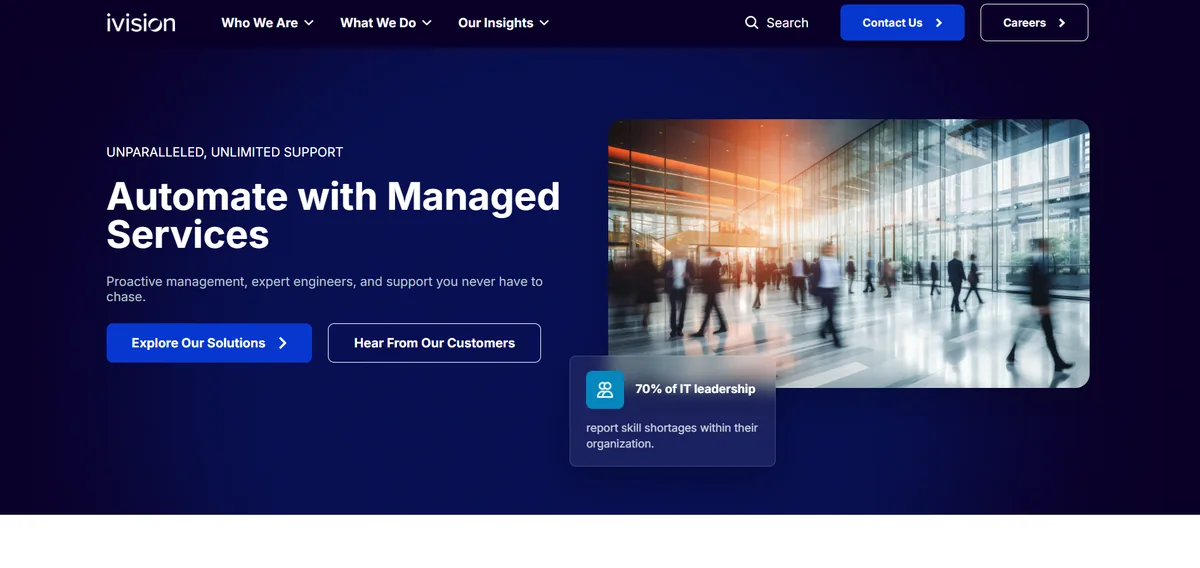Expand the Who We Are chevron
This screenshot has width=1200, height=568.
click(309, 23)
